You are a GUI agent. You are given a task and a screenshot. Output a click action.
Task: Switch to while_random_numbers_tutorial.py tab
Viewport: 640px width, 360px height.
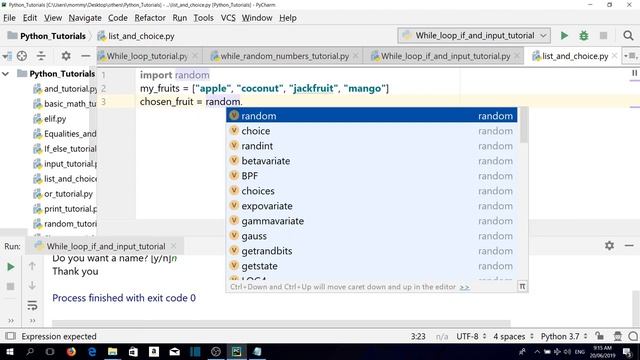[x=284, y=56]
